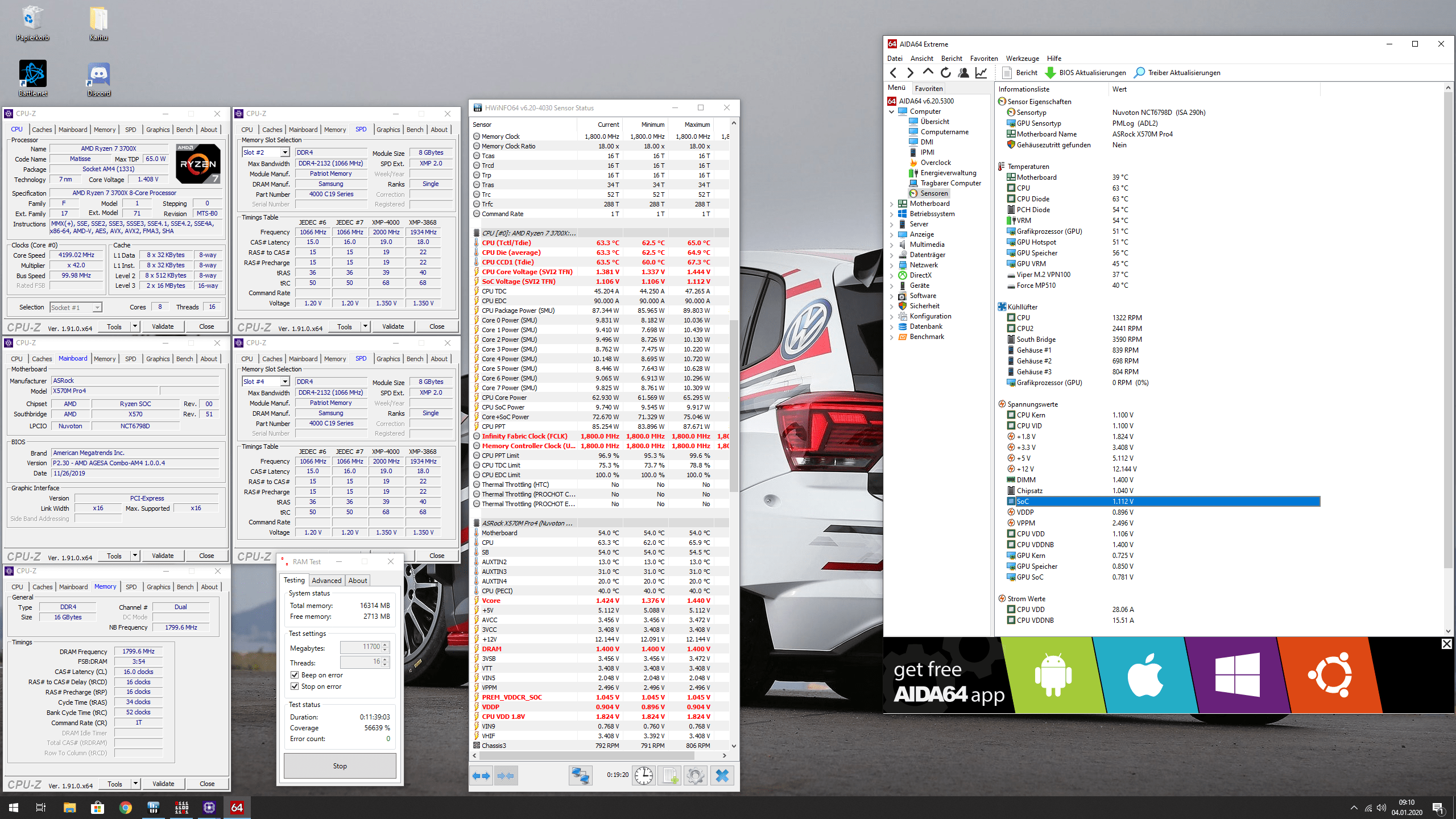Open Battle.net desktop shortcut
Screen dimensions: 1456x819
coord(32,78)
